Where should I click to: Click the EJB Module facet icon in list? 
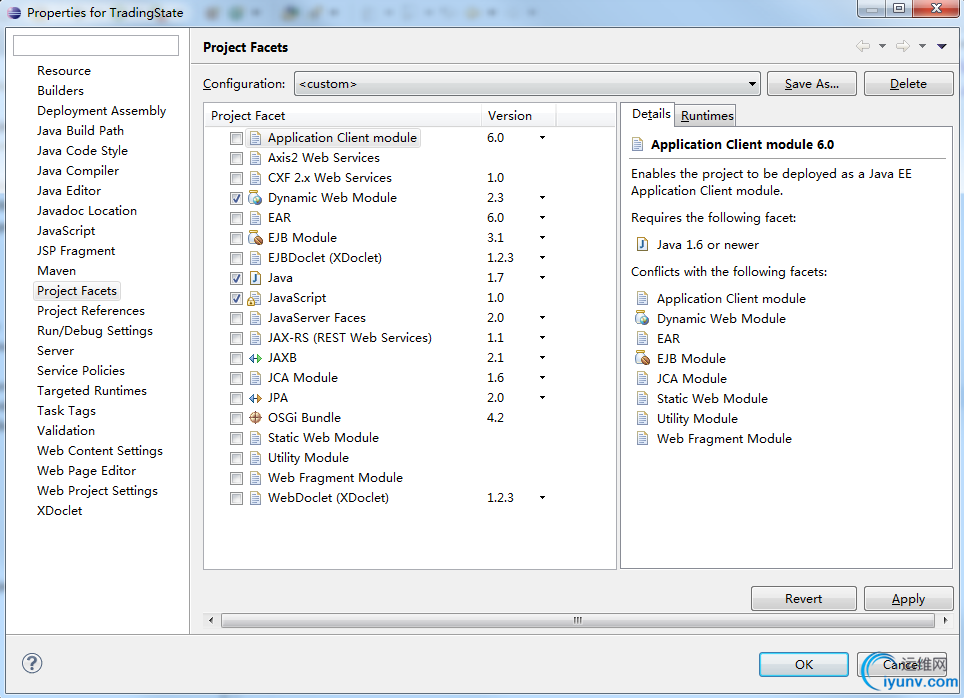(x=255, y=238)
